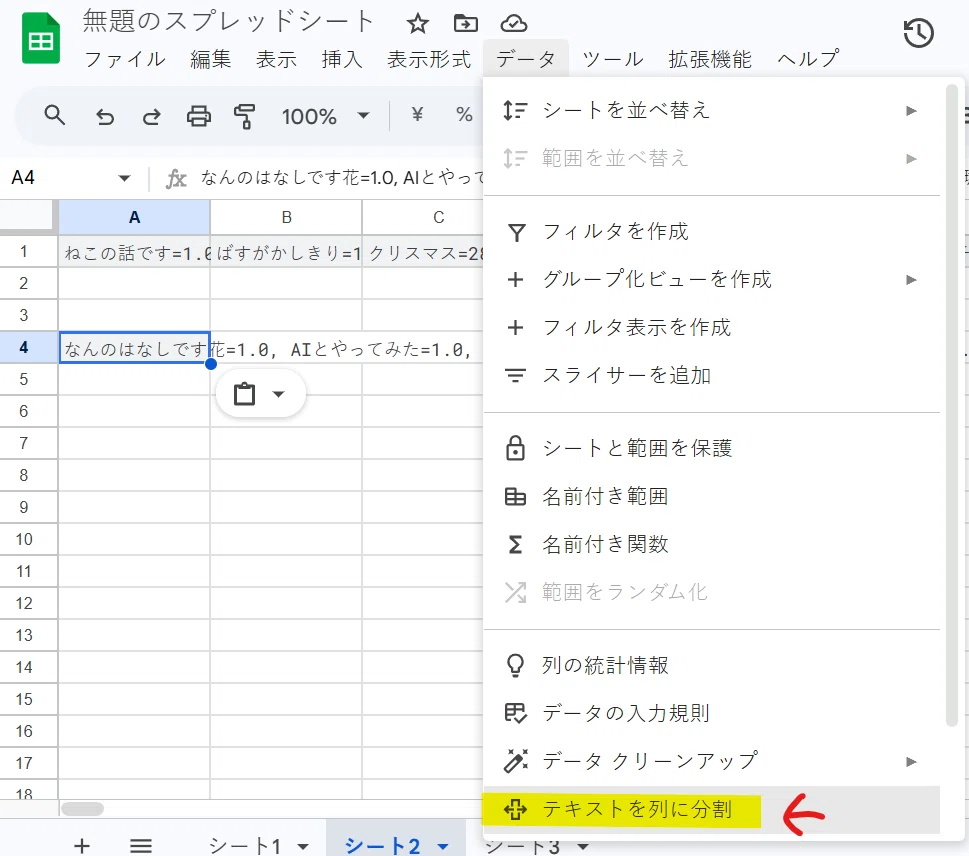Choose データの入力規則

[711, 713]
